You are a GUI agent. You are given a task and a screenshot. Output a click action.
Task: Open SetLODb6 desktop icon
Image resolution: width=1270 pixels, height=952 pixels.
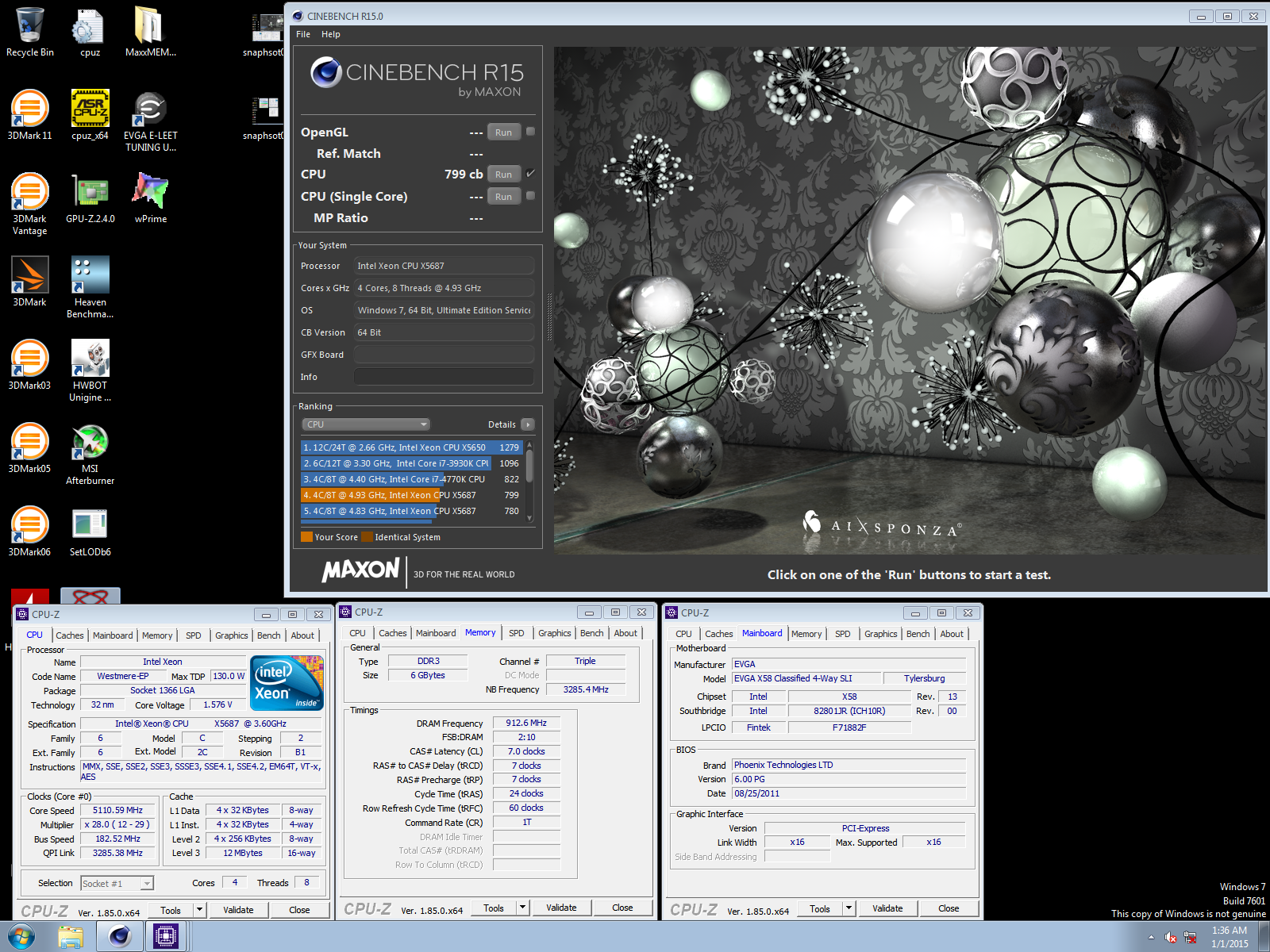90,532
